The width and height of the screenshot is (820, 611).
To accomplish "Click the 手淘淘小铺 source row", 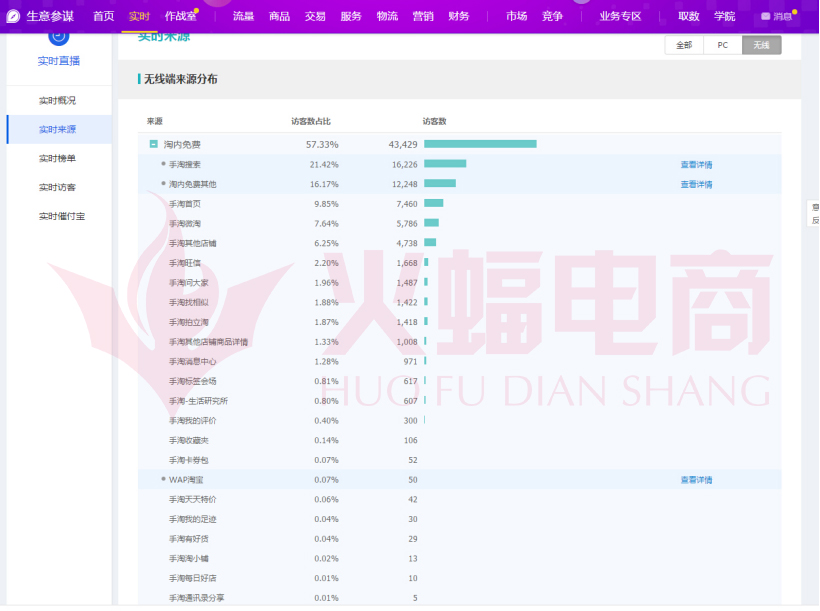I will pyautogui.click(x=460, y=559).
